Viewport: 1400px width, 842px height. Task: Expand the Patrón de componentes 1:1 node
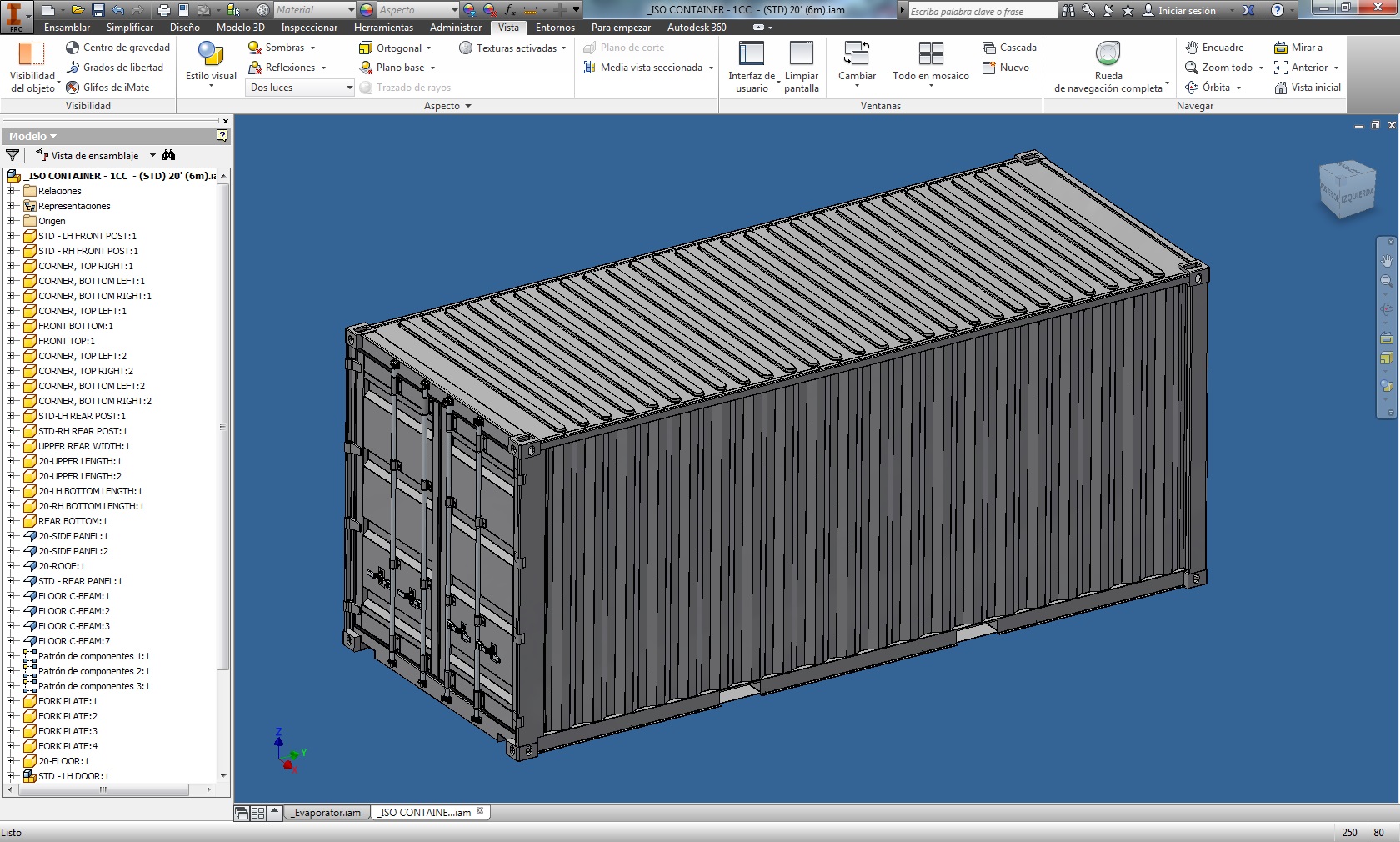click(11, 656)
